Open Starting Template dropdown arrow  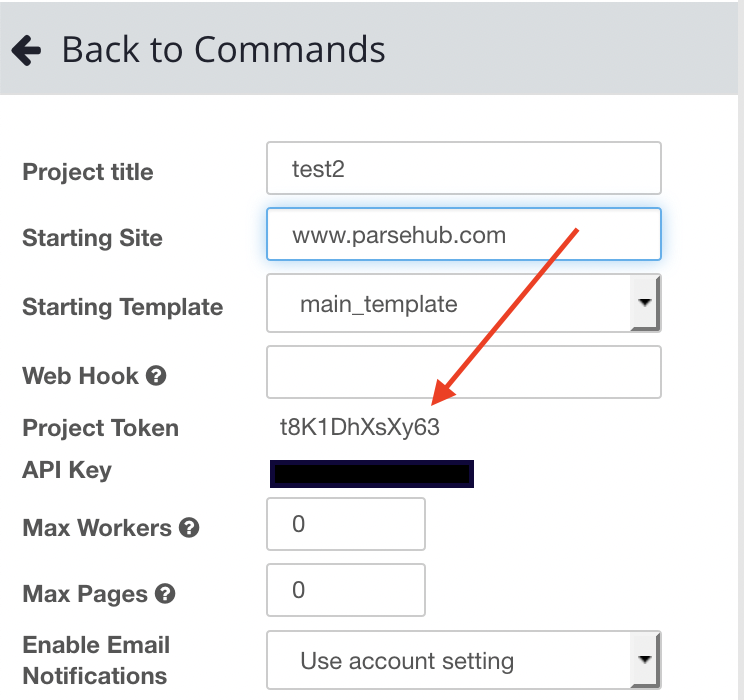[x=645, y=302]
